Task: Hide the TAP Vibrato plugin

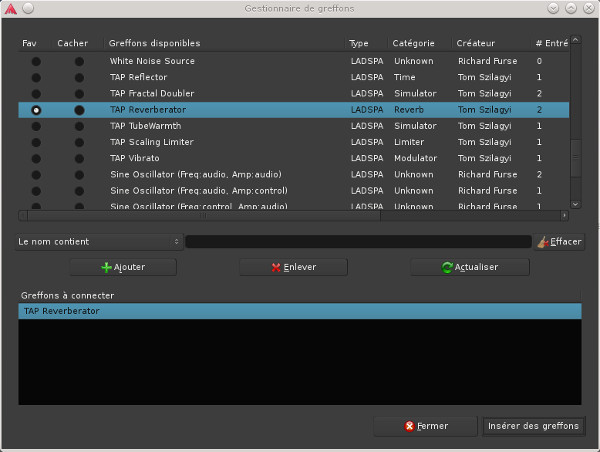Action: 79,158
